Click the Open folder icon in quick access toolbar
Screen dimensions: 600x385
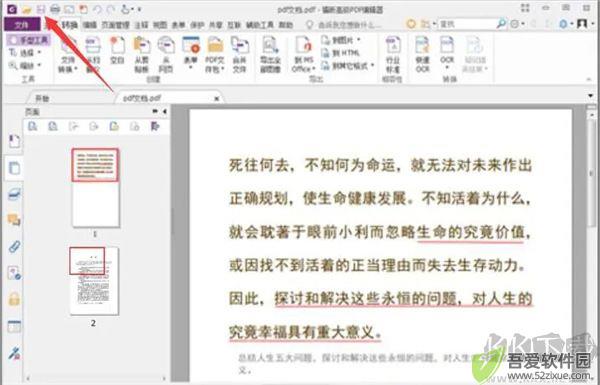click(x=26, y=9)
